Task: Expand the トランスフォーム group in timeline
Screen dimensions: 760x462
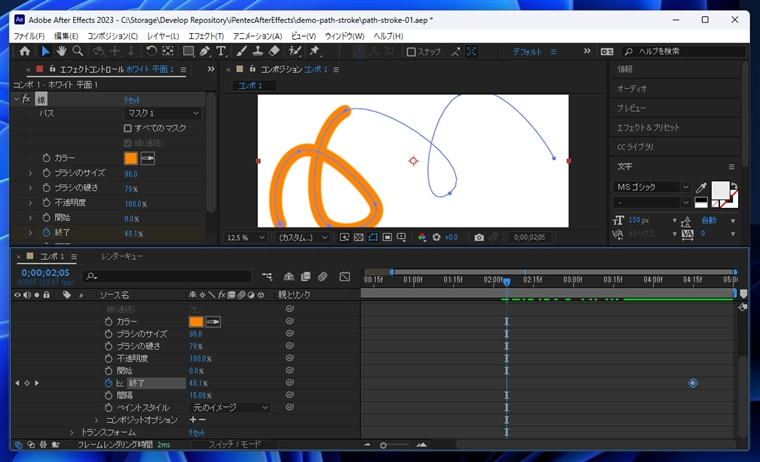Action: pyautogui.click(x=72, y=432)
